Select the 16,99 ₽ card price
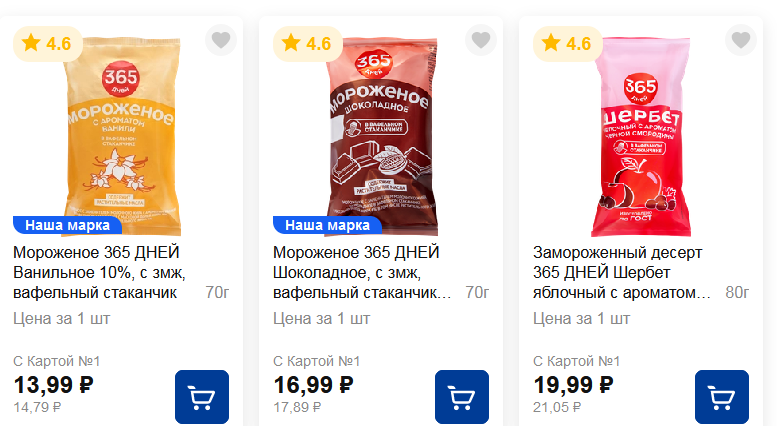Screen dimensions: 777x426 pos(313,385)
